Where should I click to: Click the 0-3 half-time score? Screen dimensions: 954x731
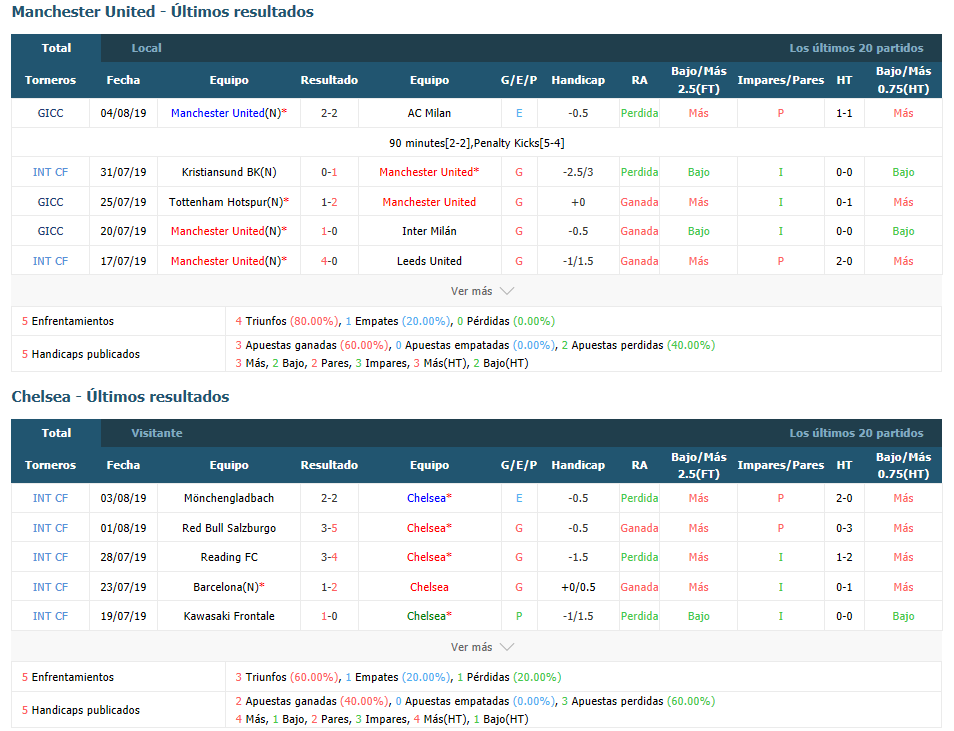(x=844, y=528)
